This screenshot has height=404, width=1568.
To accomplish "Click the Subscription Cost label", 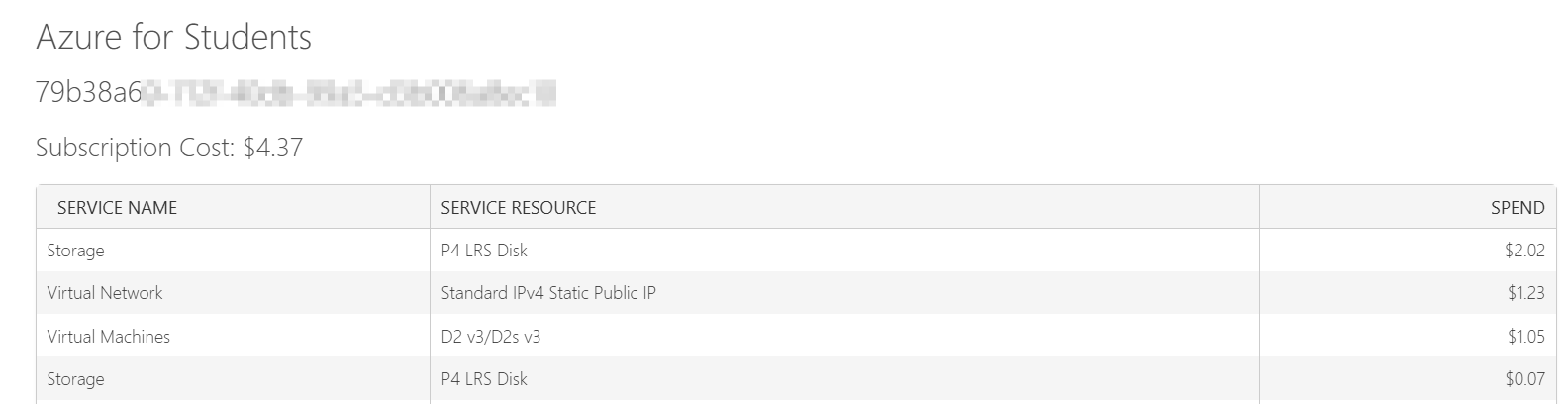I will (x=135, y=148).
